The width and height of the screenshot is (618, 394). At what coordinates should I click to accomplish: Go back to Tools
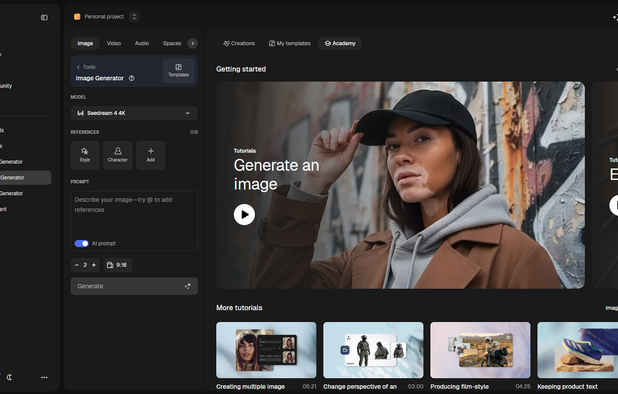[86, 67]
